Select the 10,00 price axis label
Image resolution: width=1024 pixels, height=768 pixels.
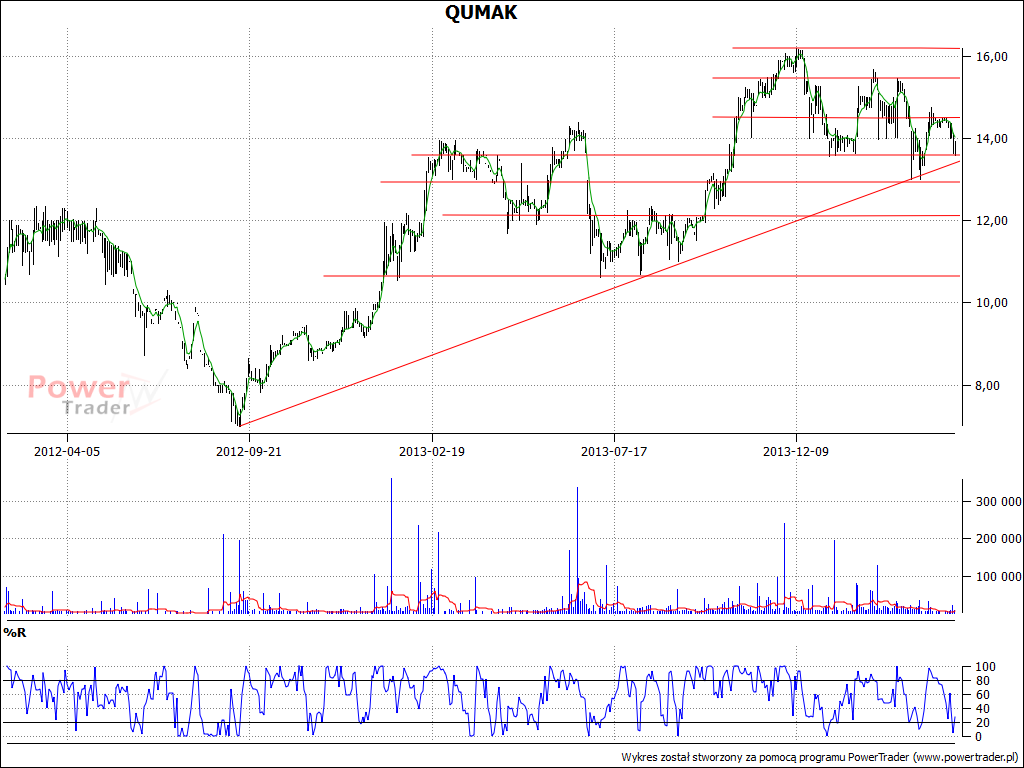[991, 303]
